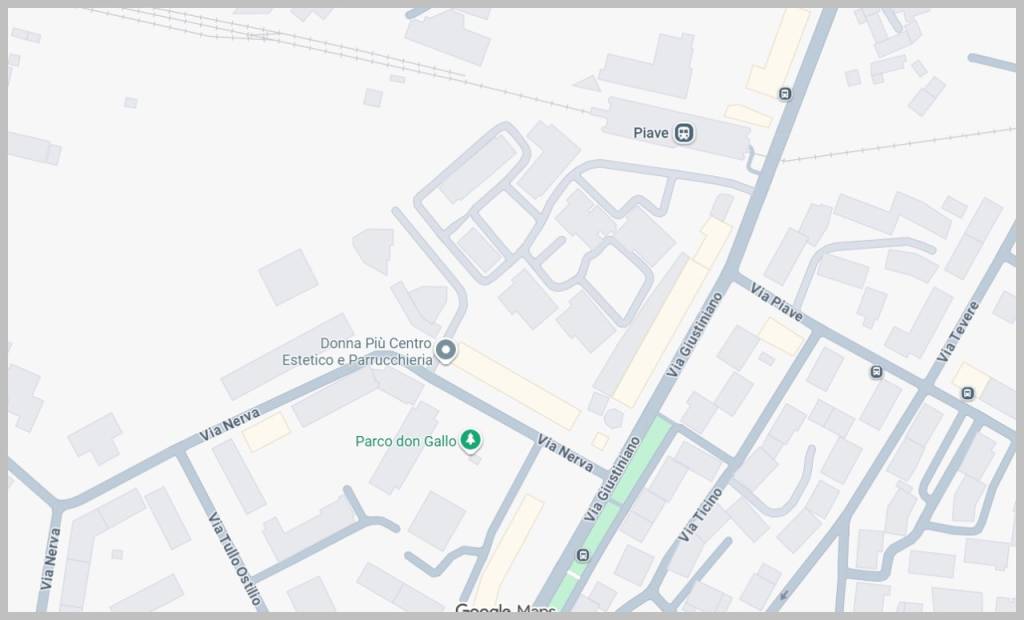Click the Piave station name label
1024x620 pixels.
[651, 133]
